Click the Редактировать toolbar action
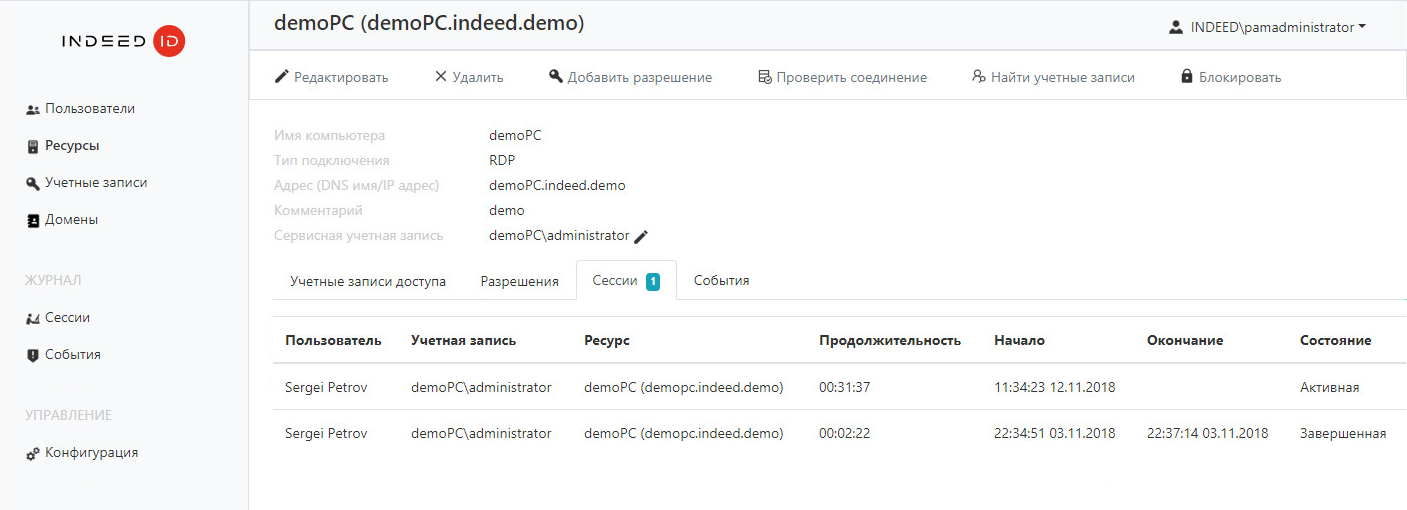Screen dimensions: 1407x510 [x=332, y=77]
